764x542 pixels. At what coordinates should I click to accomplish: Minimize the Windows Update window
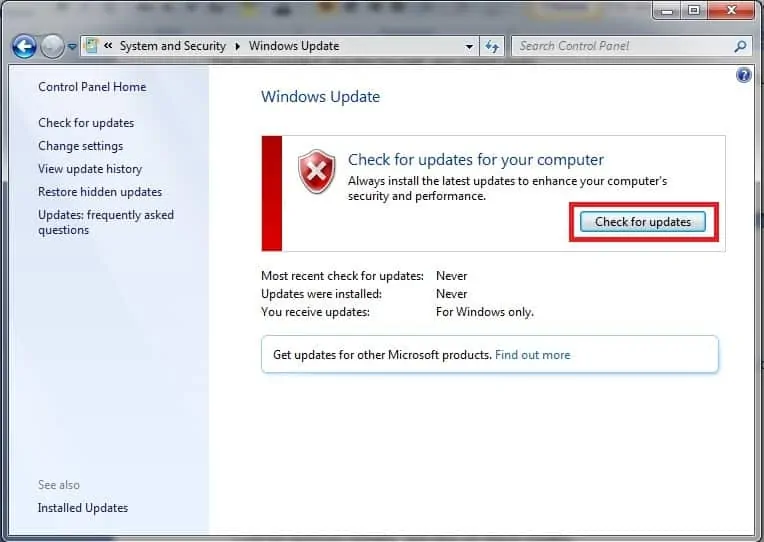(667, 11)
